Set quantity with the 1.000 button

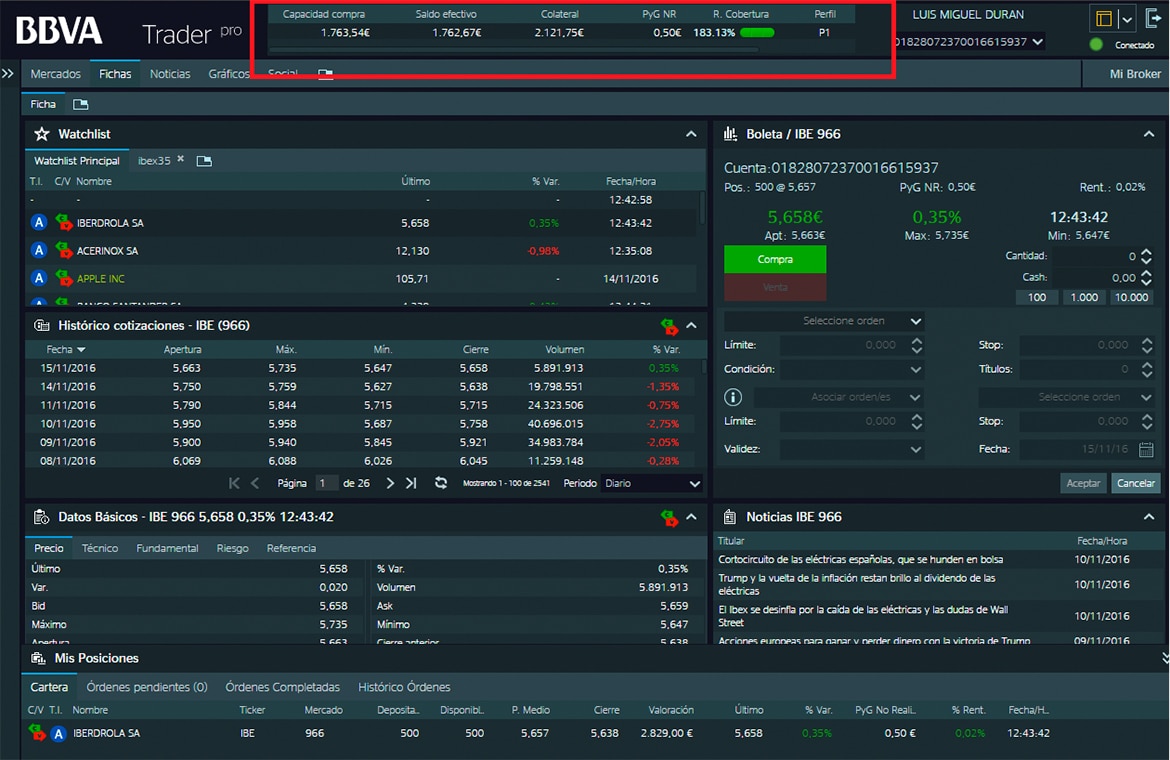(x=1084, y=297)
